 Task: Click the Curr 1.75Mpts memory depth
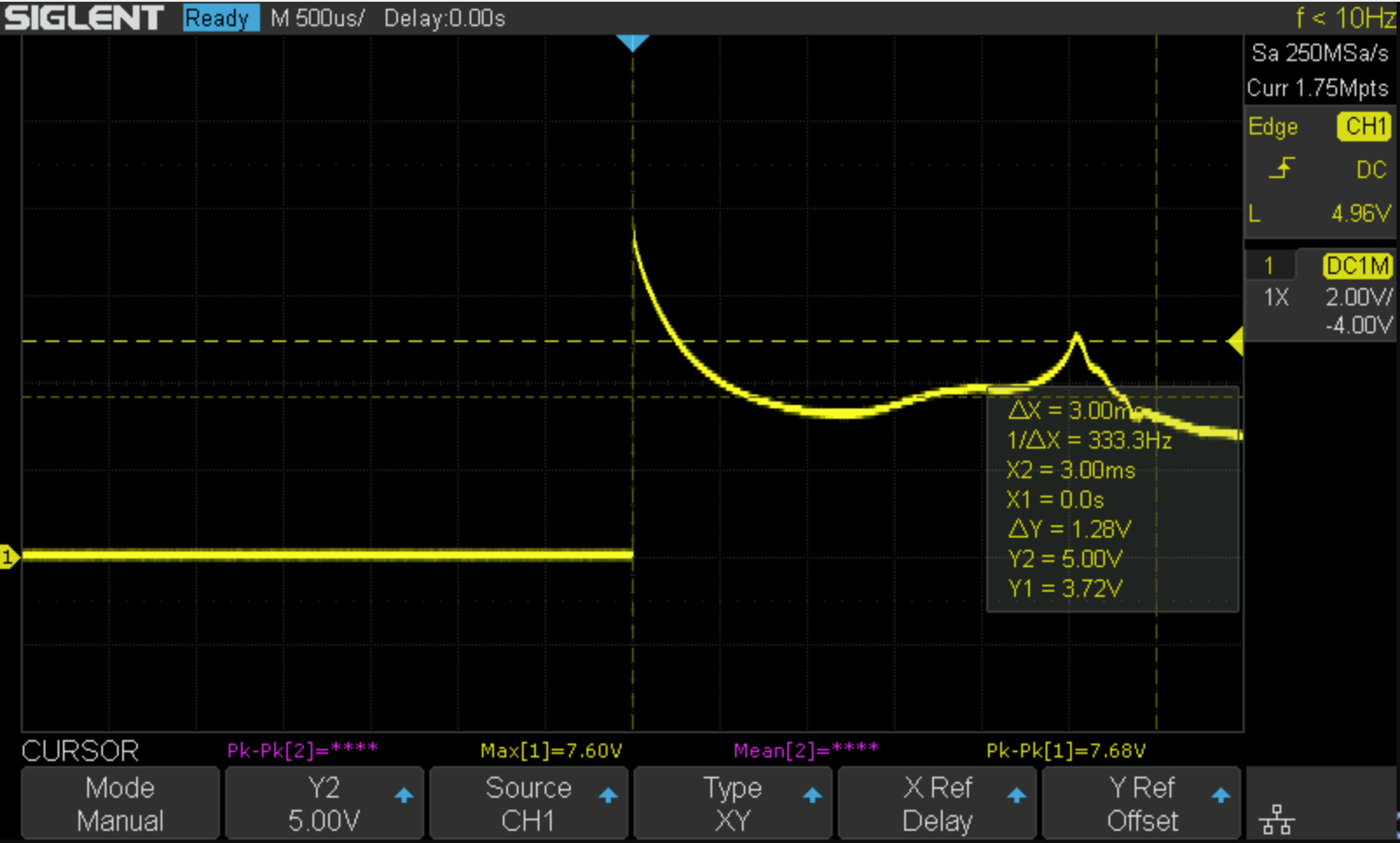(x=1317, y=88)
